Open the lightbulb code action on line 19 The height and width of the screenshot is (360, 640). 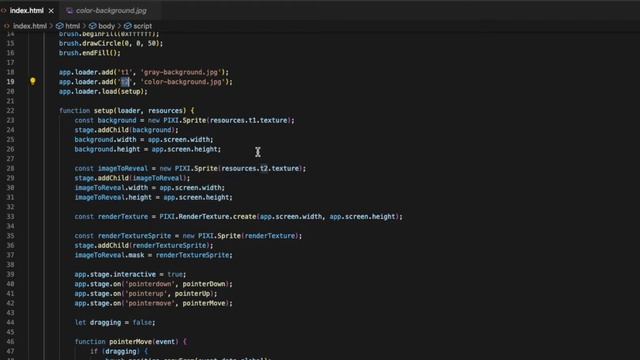(x=33, y=81)
